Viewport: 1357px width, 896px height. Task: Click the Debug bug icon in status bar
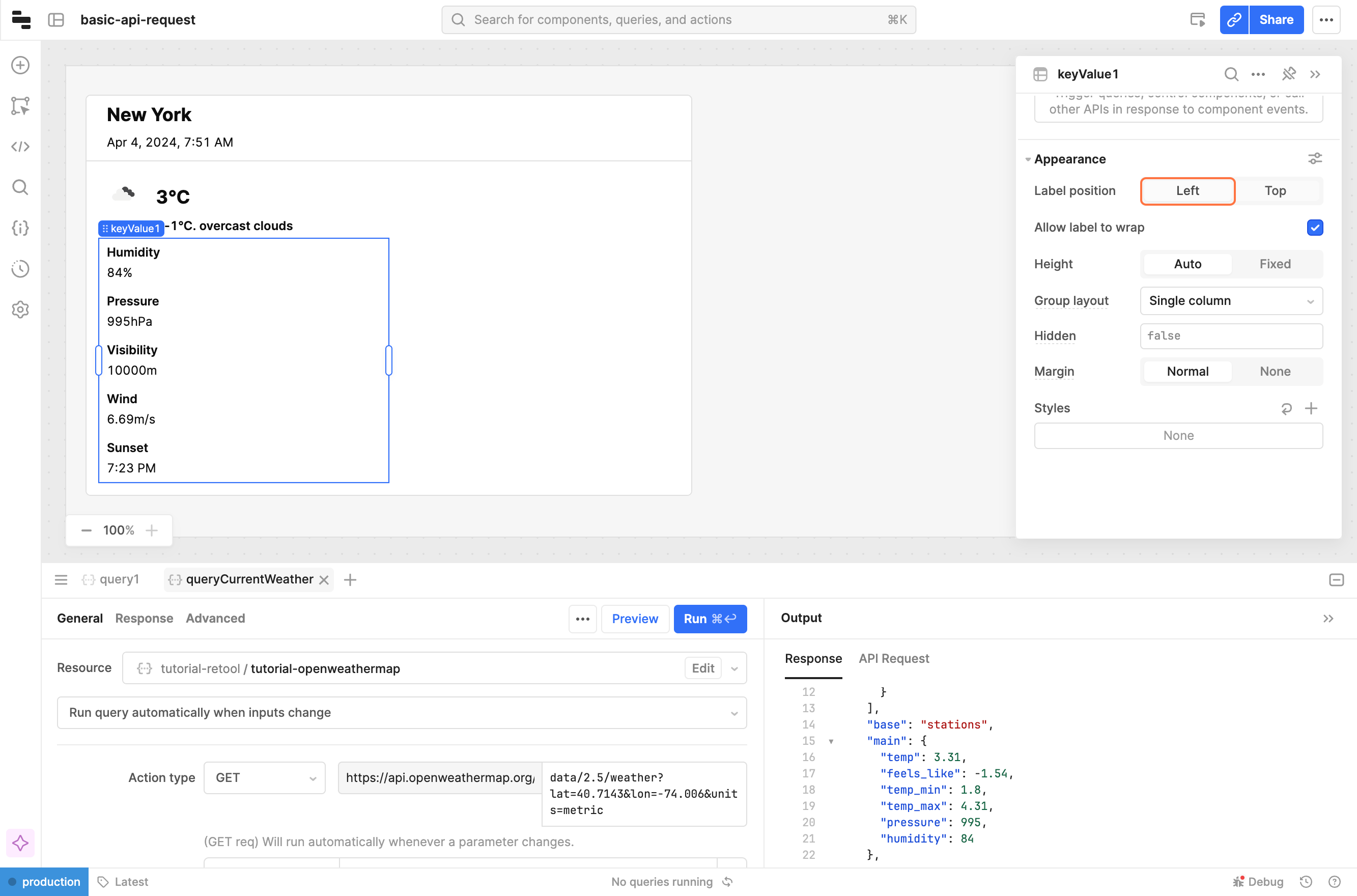pyautogui.click(x=1238, y=882)
